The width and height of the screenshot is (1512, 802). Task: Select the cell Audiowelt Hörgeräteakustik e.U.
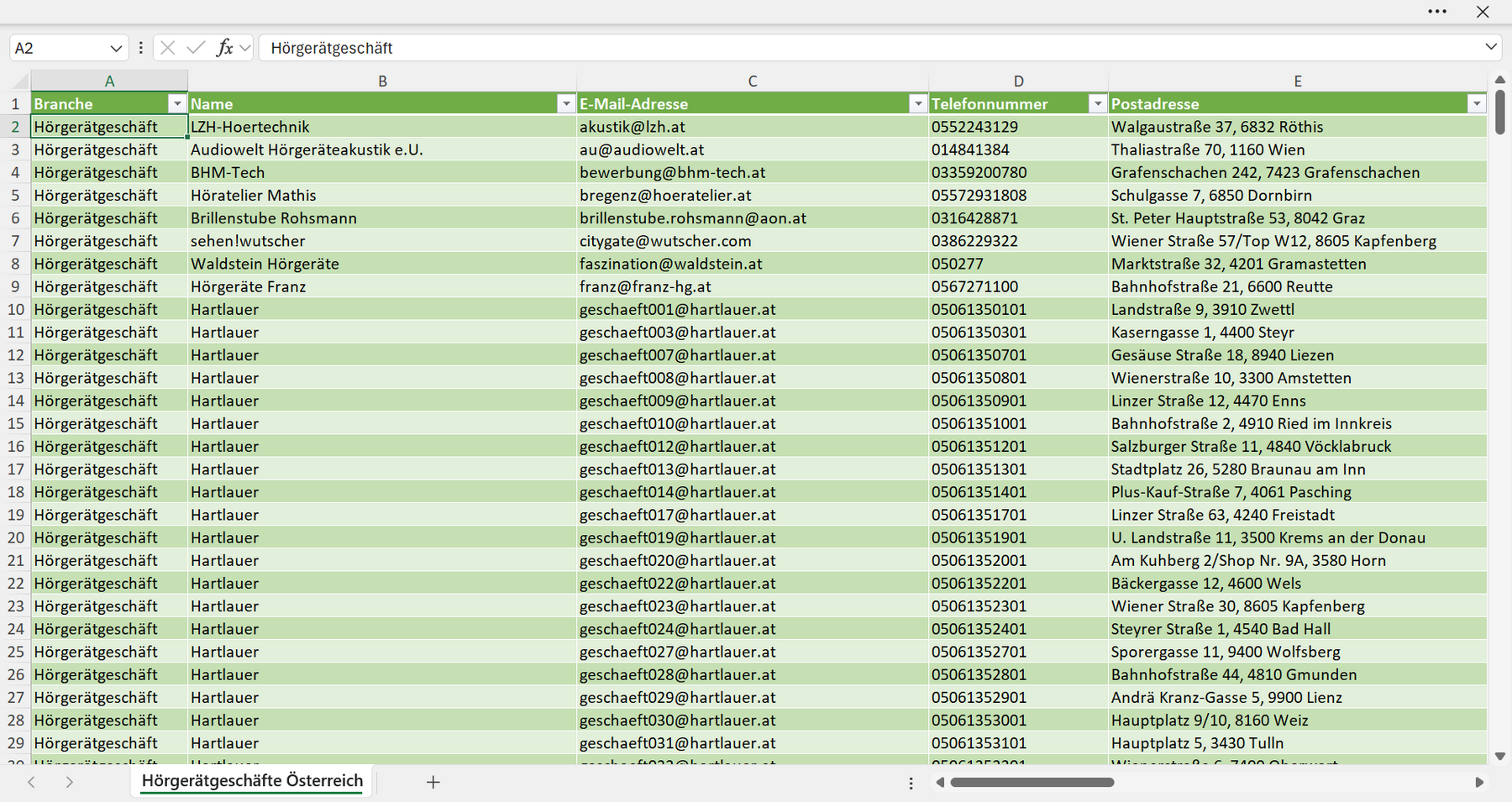coord(382,149)
